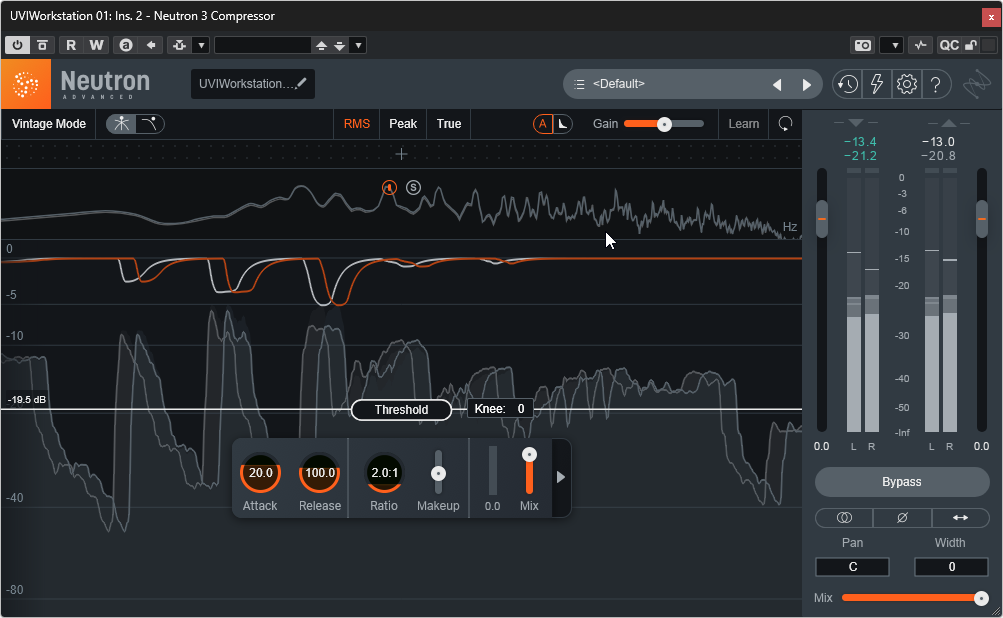The height and width of the screenshot is (618, 1003).
Task: Click the input meter down-triangle above -13.4
Action: pyautogui.click(x=856, y=122)
